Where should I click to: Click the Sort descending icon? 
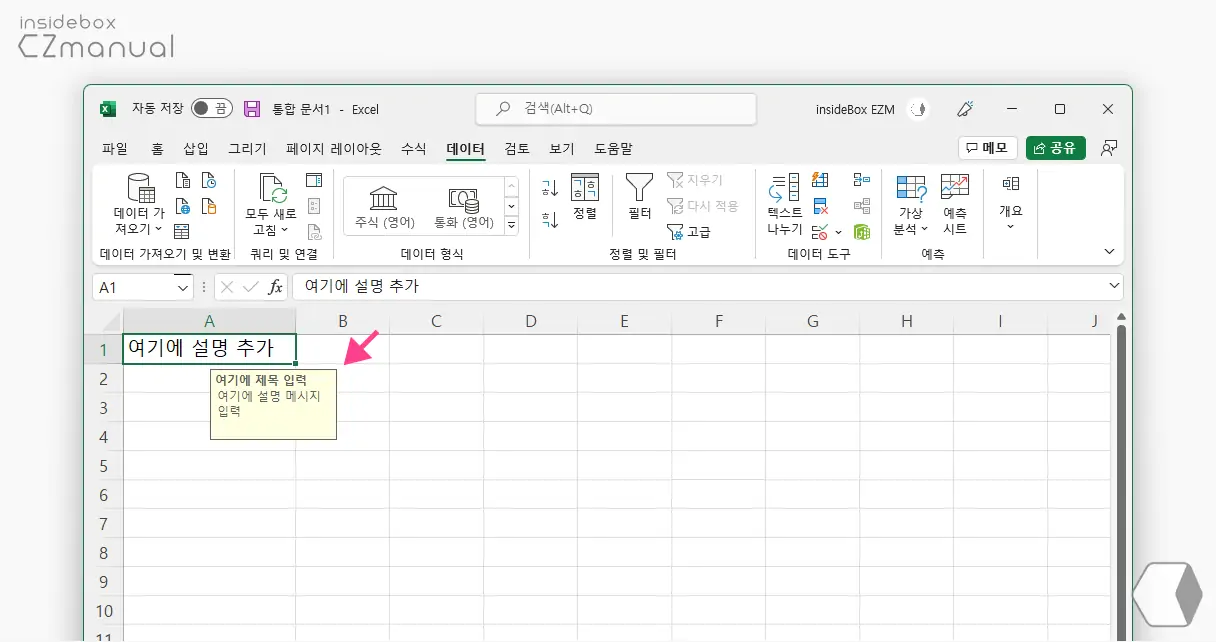550,219
